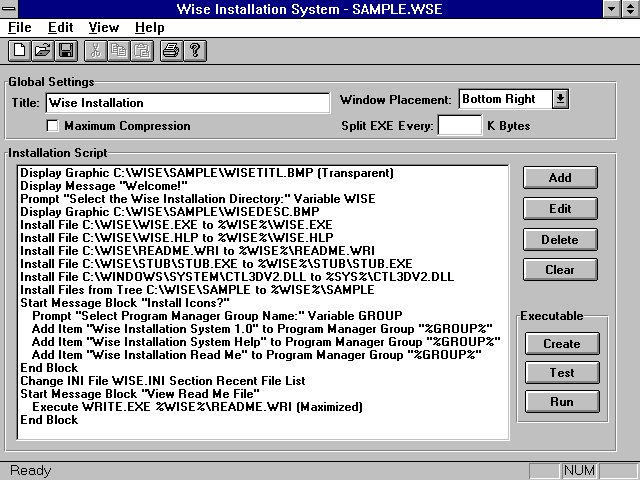Click the Print toolbar icon
The height and width of the screenshot is (480, 640).
coord(172,49)
